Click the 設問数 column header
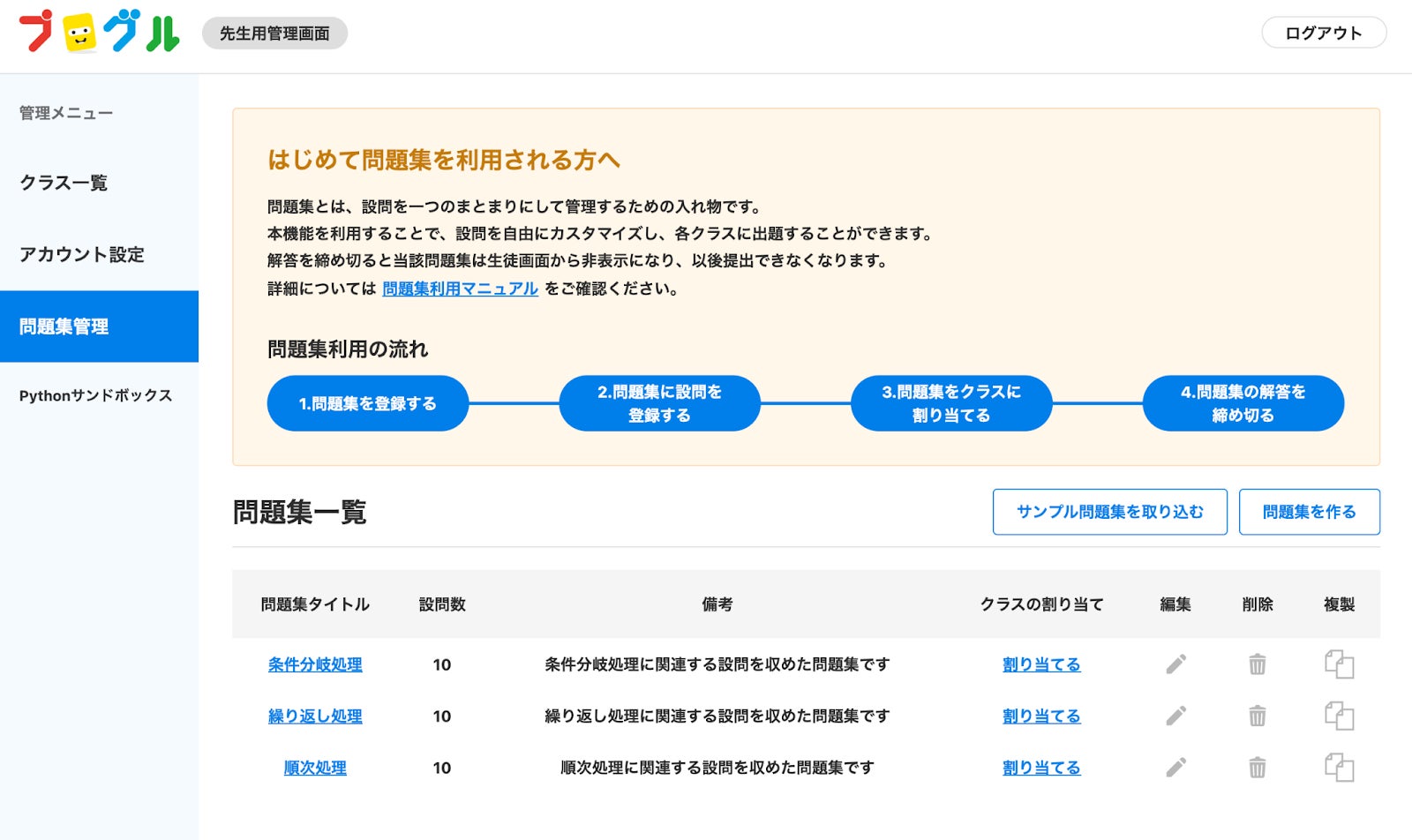This screenshot has width=1412, height=840. pos(442,604)
